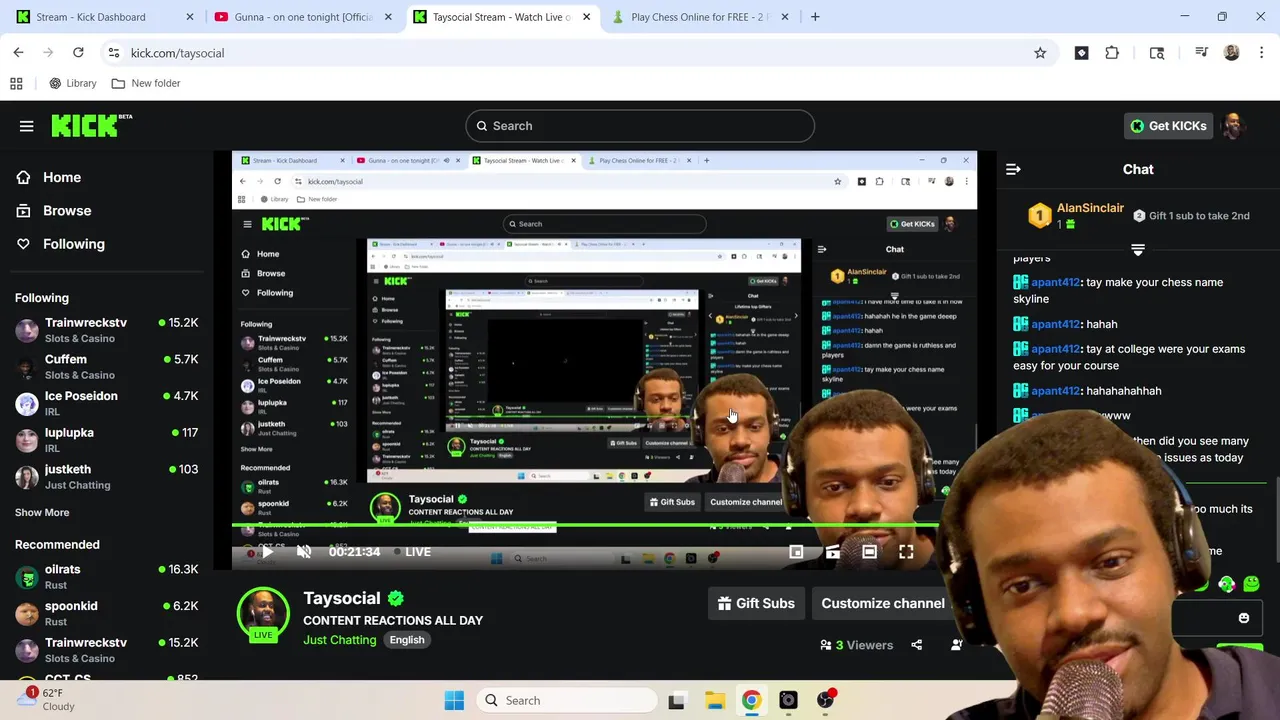Enable mini player mode icon
The height and width of the screenshot is (720, 1280).
pos(796,552)
